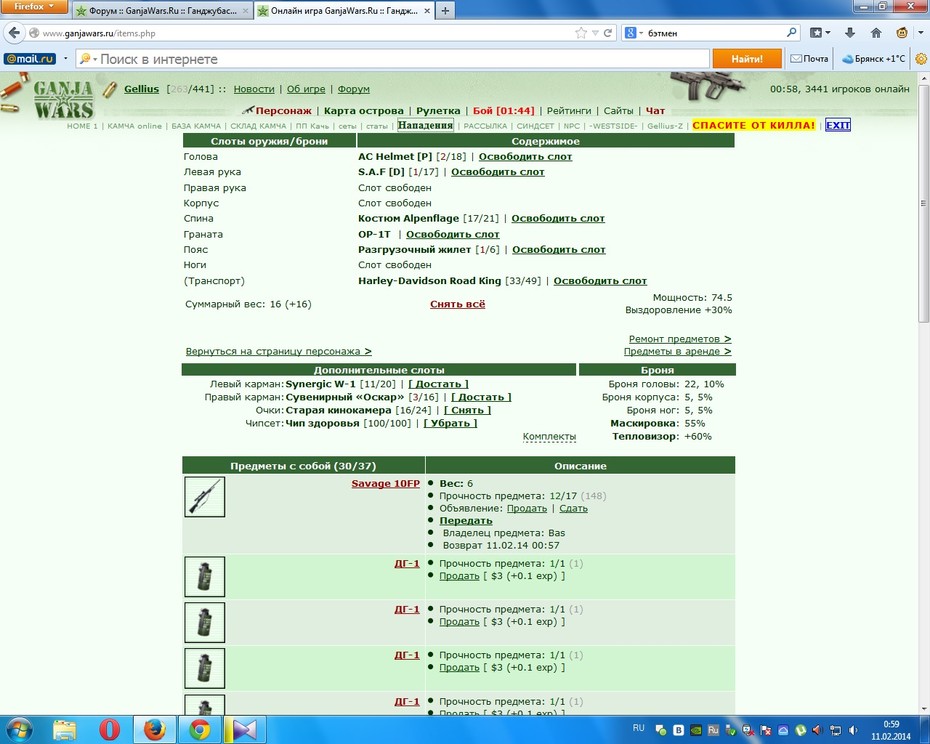The width and height of the screenshot is (930, 744).
Task: Click Вернуться на страницу персонажа
Action: [x=279, y=351]
